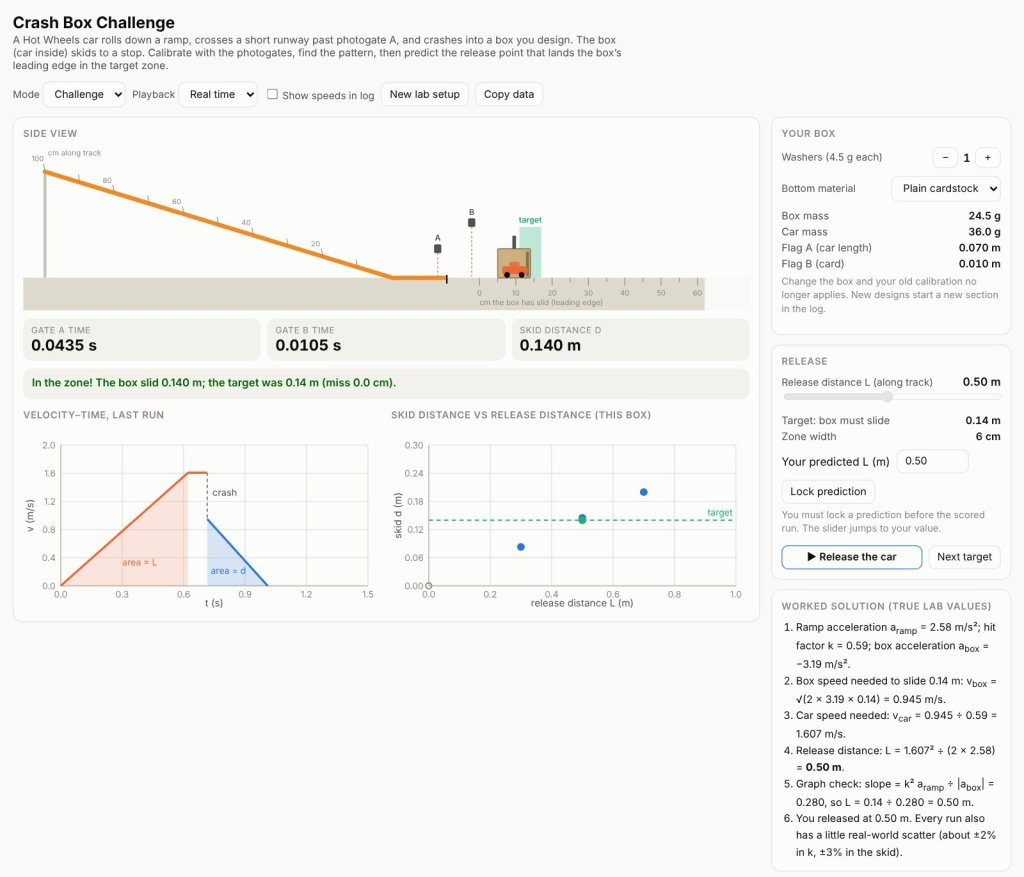Screen dimensions: 1024x877
Task: Adjust the Release distance L slider
Action: (891, 396)
